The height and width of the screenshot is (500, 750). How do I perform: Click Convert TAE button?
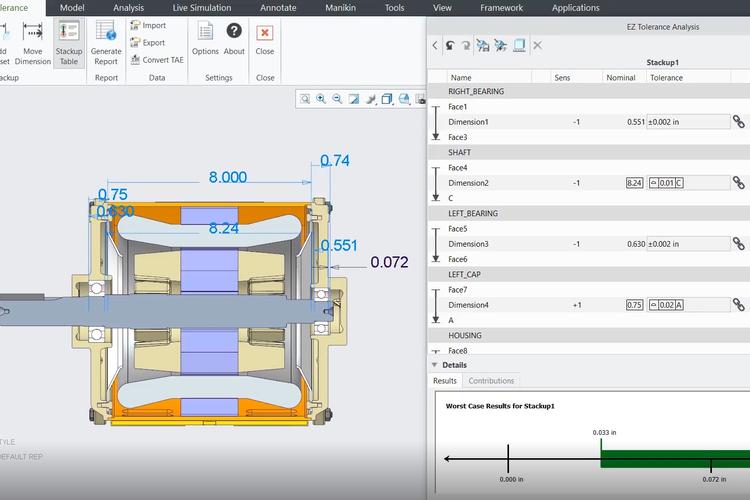(155, 60)
